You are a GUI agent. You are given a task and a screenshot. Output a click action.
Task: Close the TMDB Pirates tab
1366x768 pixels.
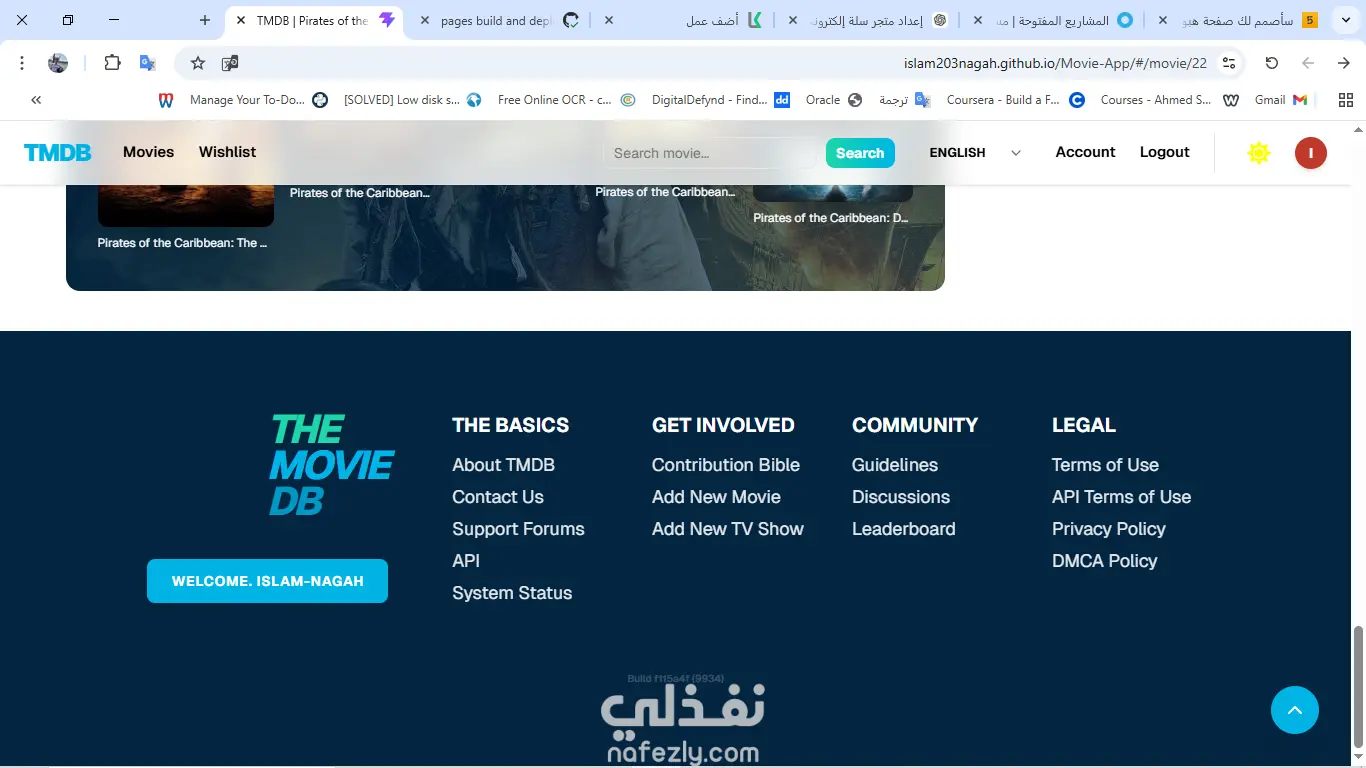pyautogui.click(x=241, y=20)
